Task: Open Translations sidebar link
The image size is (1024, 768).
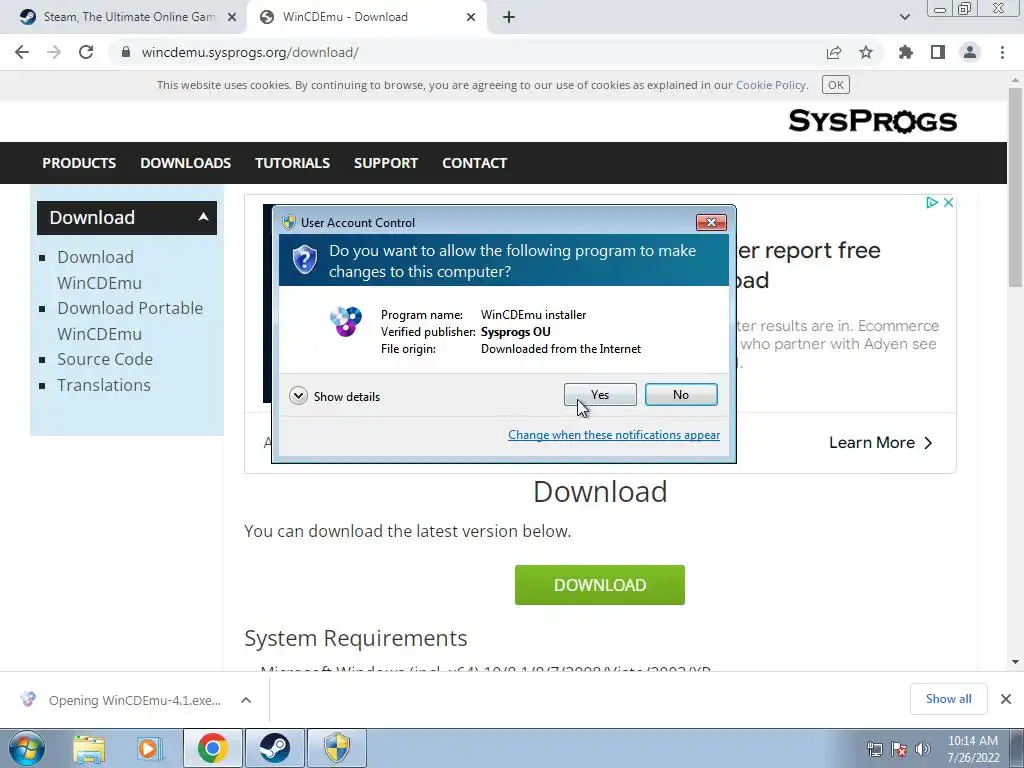Action: pyautogui.click(x=104, y=385)
